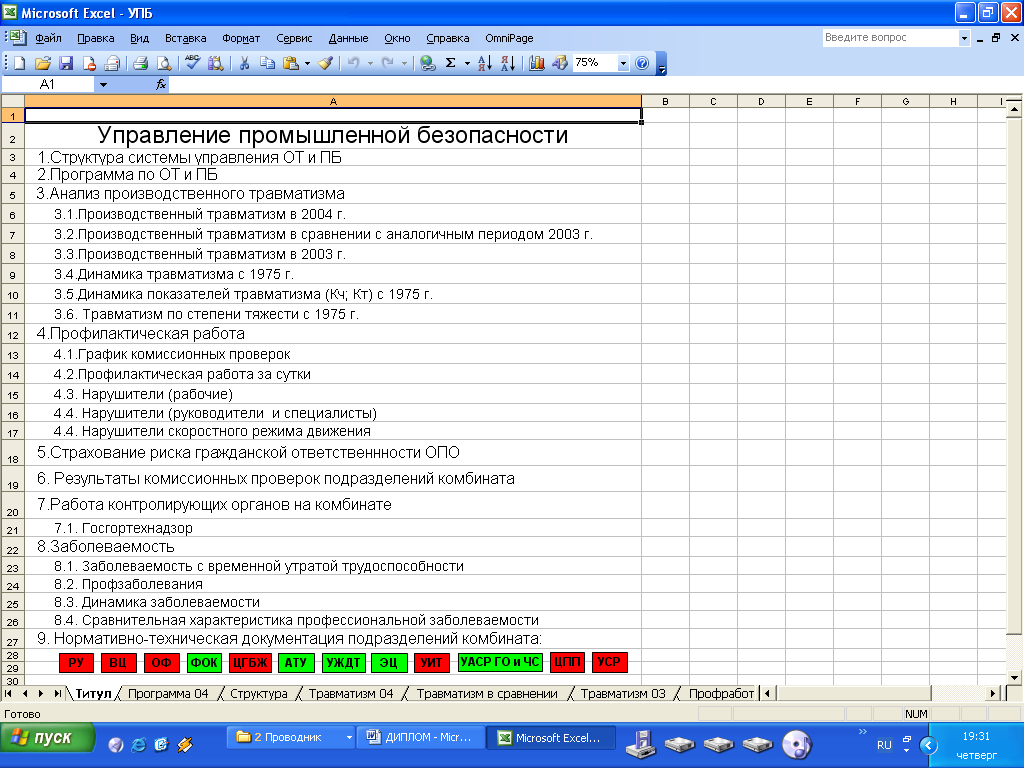Click the Cut scissors icon
The image size is (1024, 768).
[243, 63]
